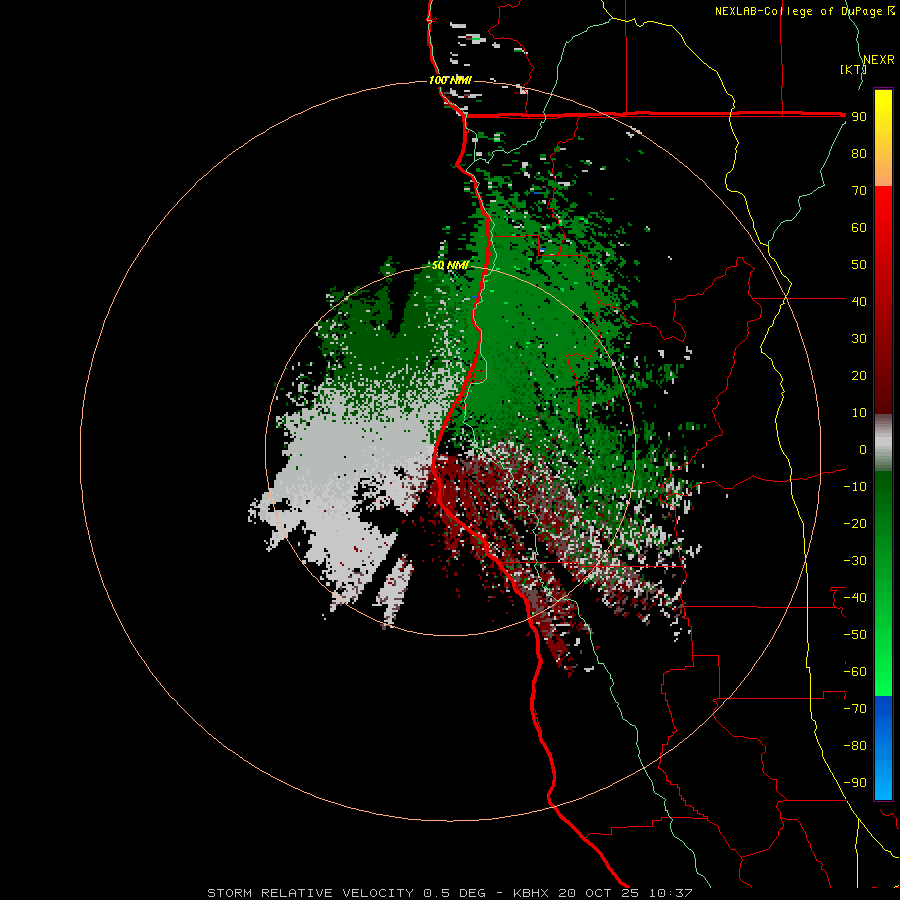Select the 50 value on the velocity scale
The width and height of the screenshot is (900, 900).
pos(859,265)
